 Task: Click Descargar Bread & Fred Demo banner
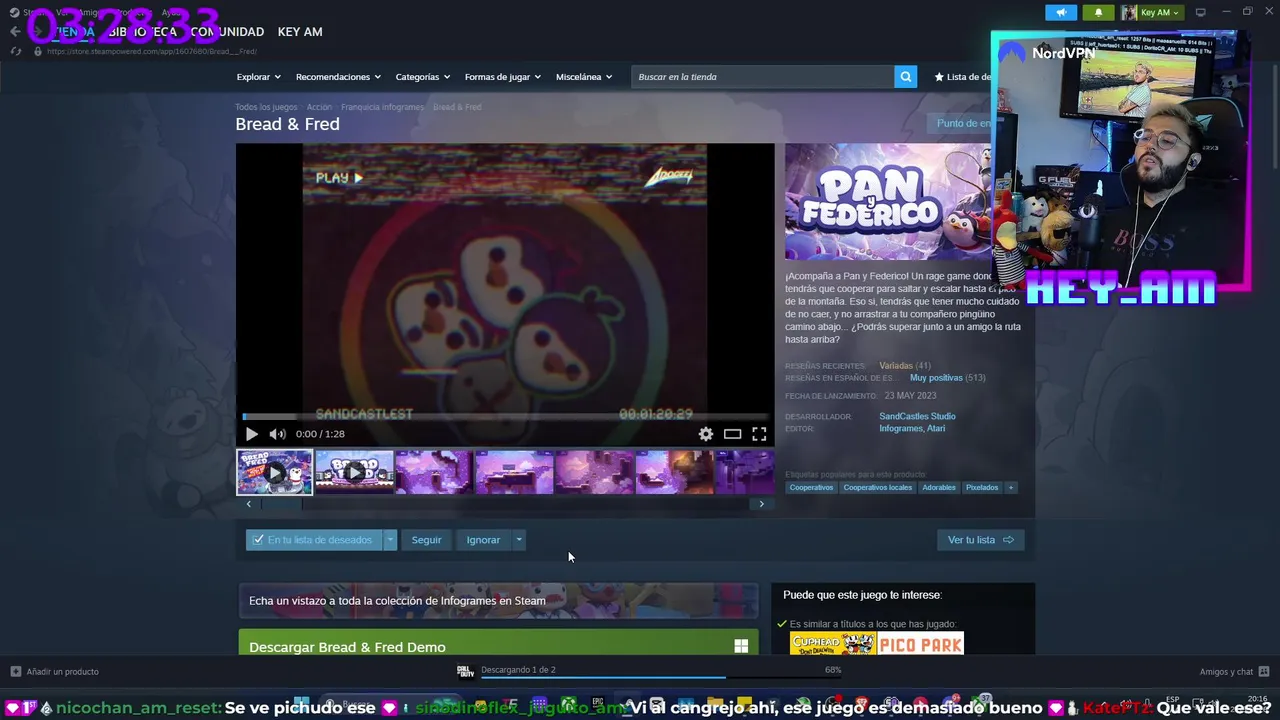tap(498, 642)
